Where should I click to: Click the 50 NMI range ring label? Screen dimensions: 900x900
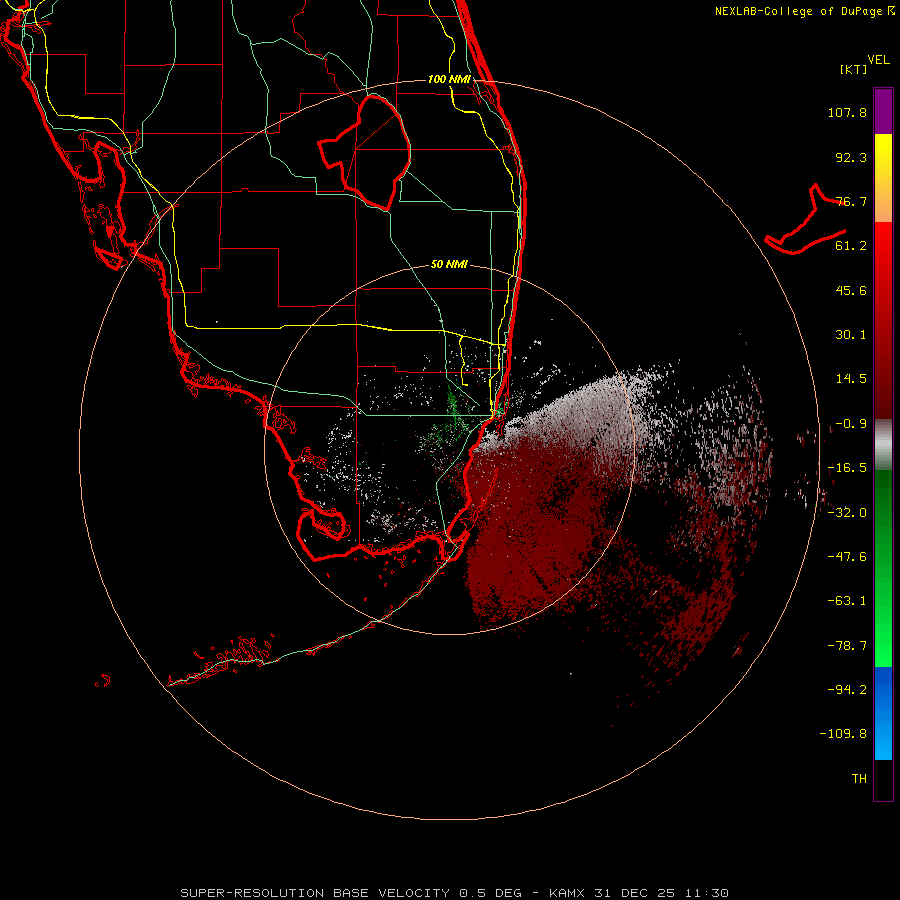(x=449, y=265)
